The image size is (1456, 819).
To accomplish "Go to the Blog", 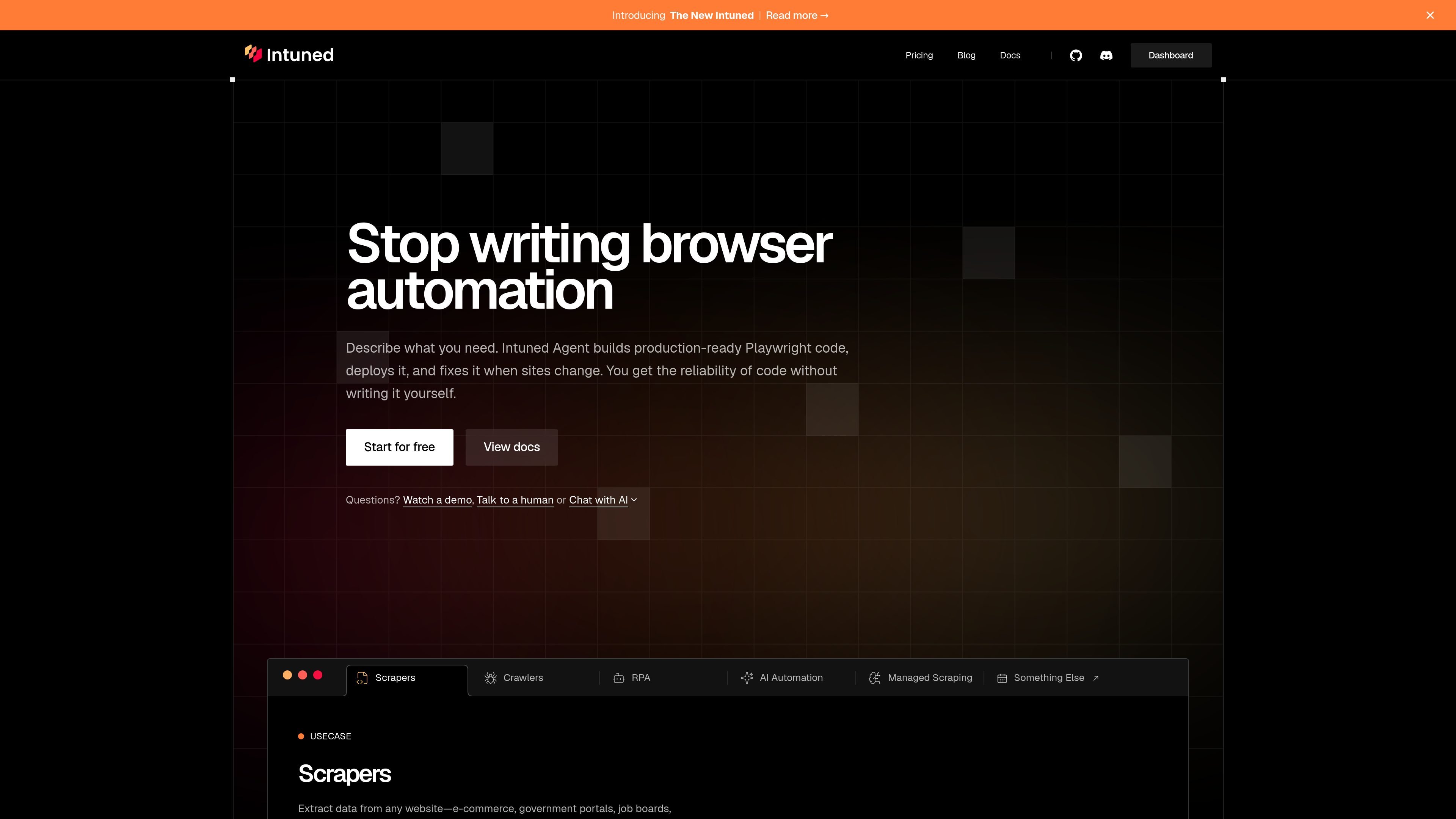I will click(966, 55).
